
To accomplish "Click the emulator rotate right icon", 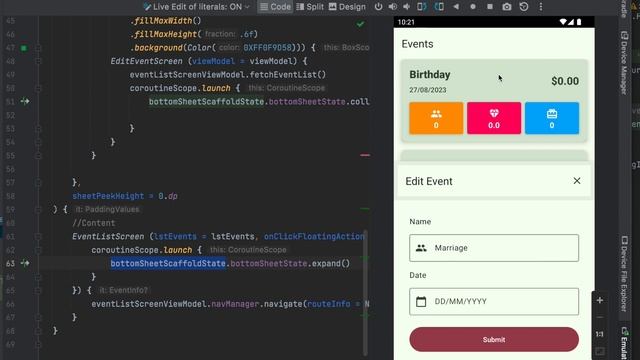I will click(439, 7).
